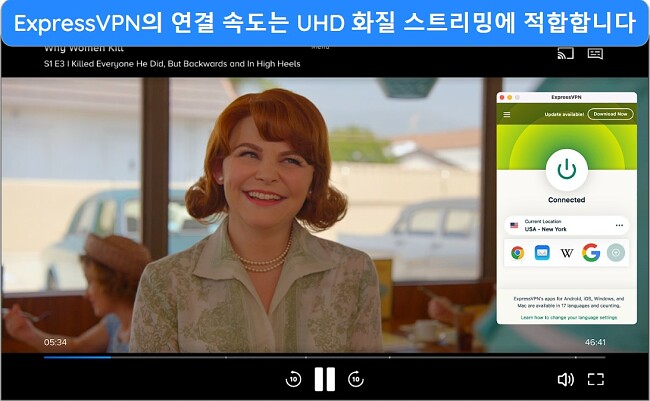Click the US flag icon
Image resolution: width=650 pixels, height=401 pixels.
pyautogui.click(x=514, y=226)
